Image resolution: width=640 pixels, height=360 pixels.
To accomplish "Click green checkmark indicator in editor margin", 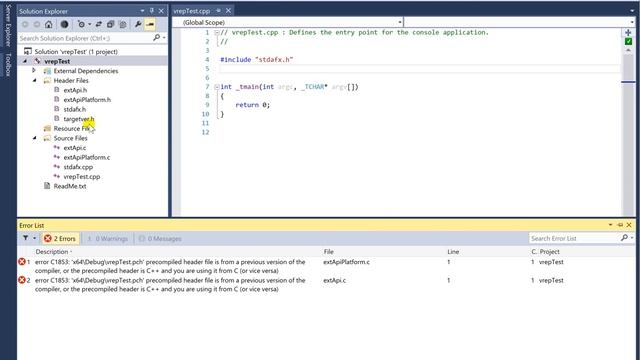I will (x=628, y=41).
